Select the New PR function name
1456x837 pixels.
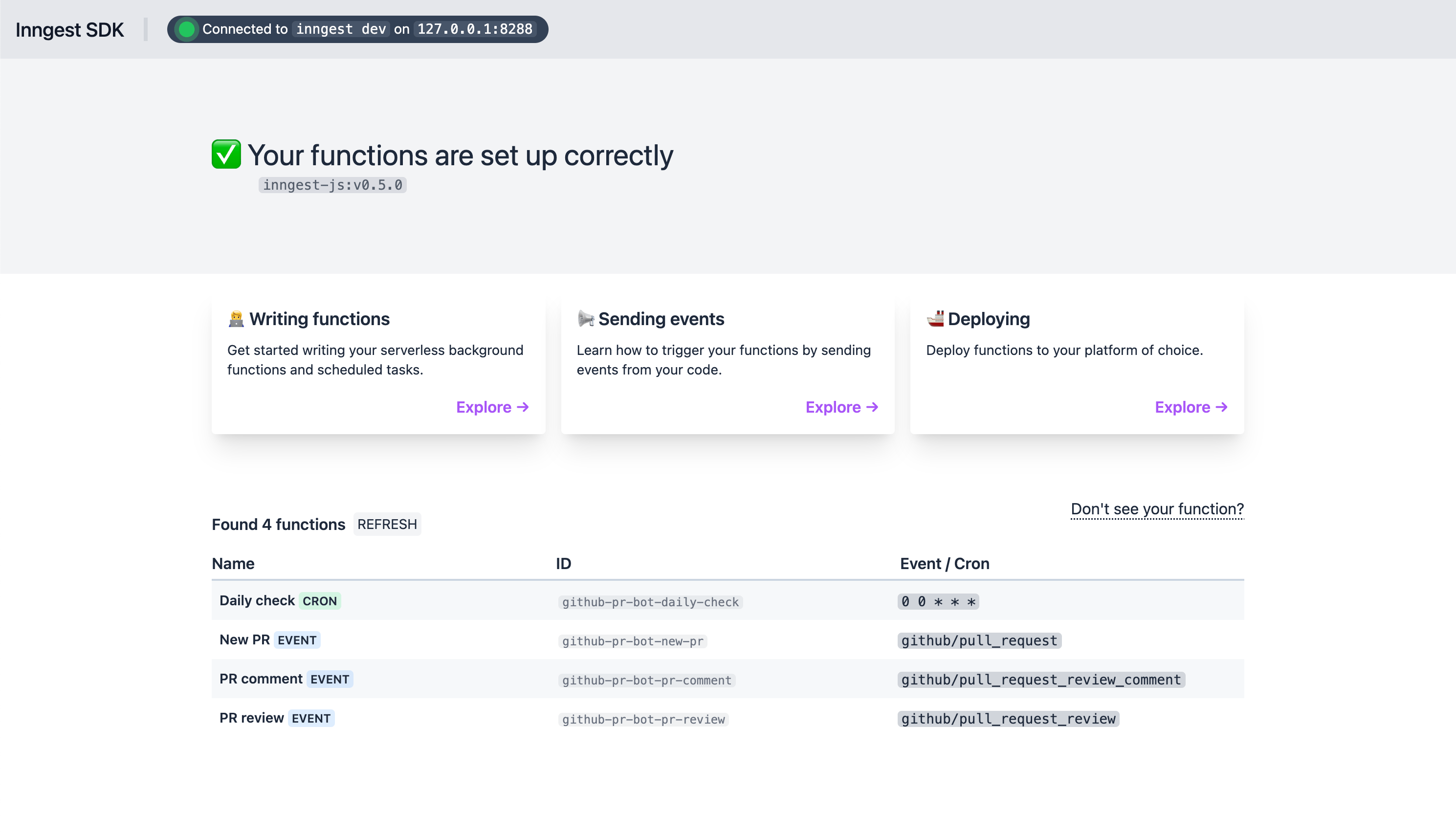click(x=244, y=640)
